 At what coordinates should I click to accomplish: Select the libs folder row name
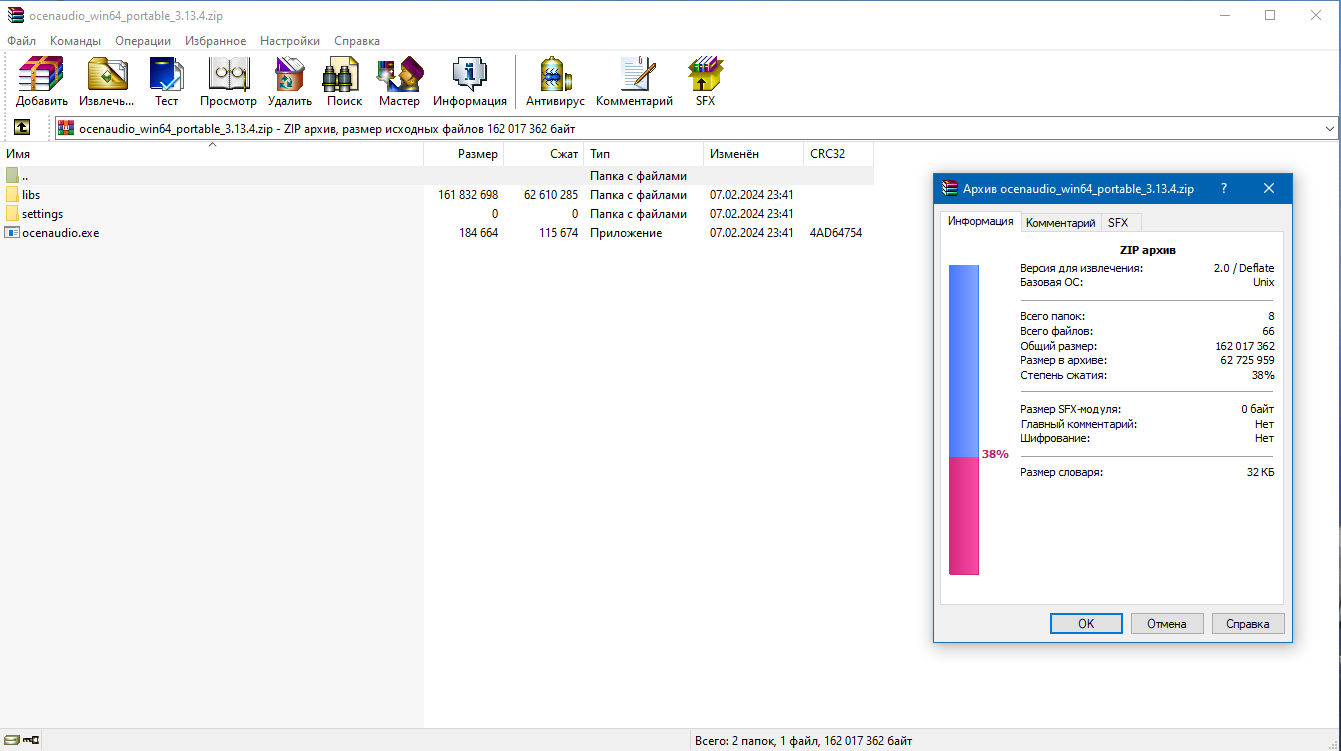tap(31, 195)
